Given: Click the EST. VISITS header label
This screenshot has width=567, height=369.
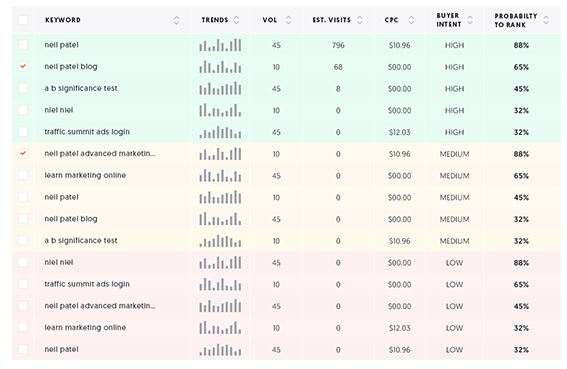Looking at the screenshot, I should click(x=332, y=20).
